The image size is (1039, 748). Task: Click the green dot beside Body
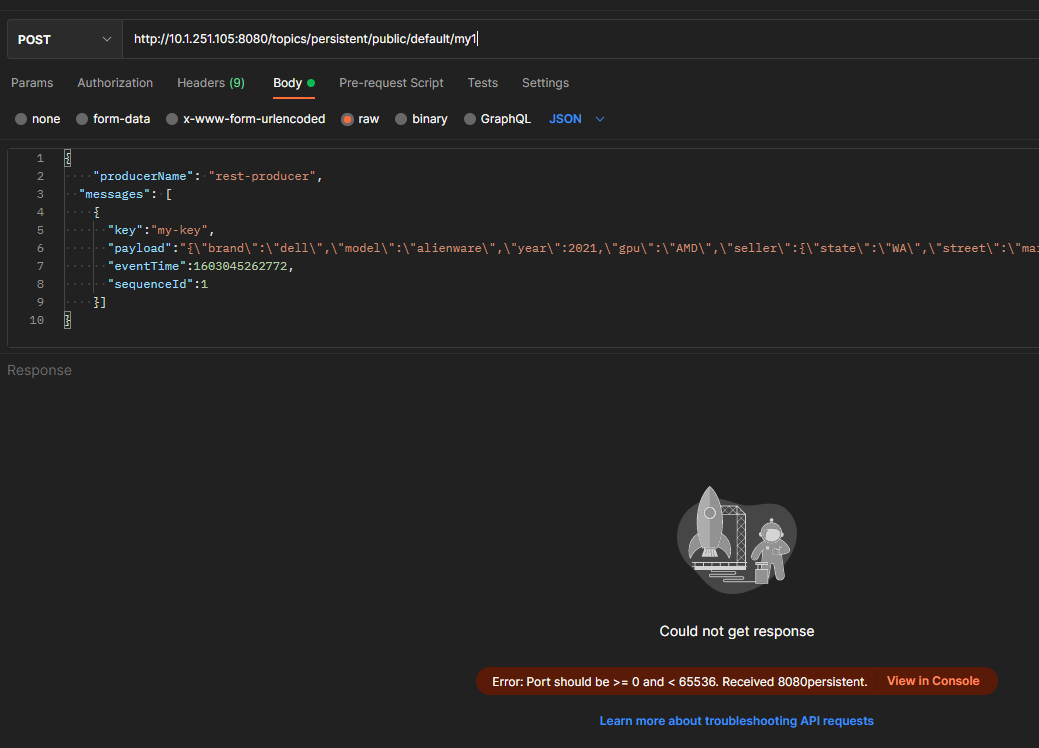(x=311, y=83)
